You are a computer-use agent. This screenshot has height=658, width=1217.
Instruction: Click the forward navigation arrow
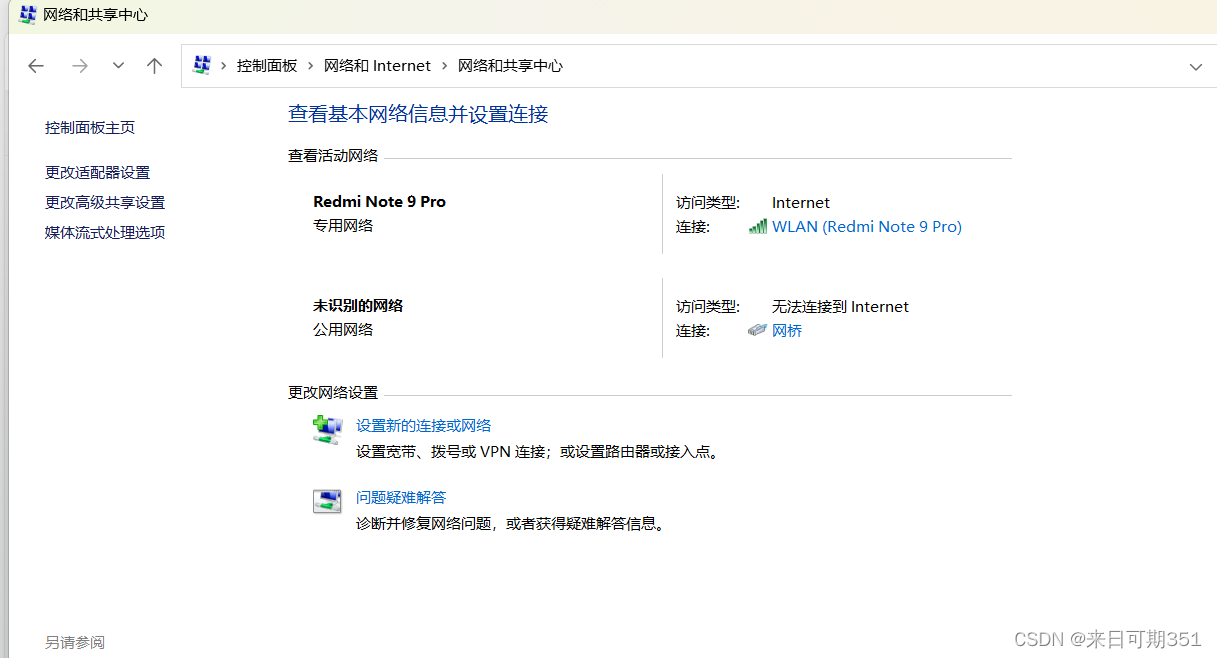(78, 65)
